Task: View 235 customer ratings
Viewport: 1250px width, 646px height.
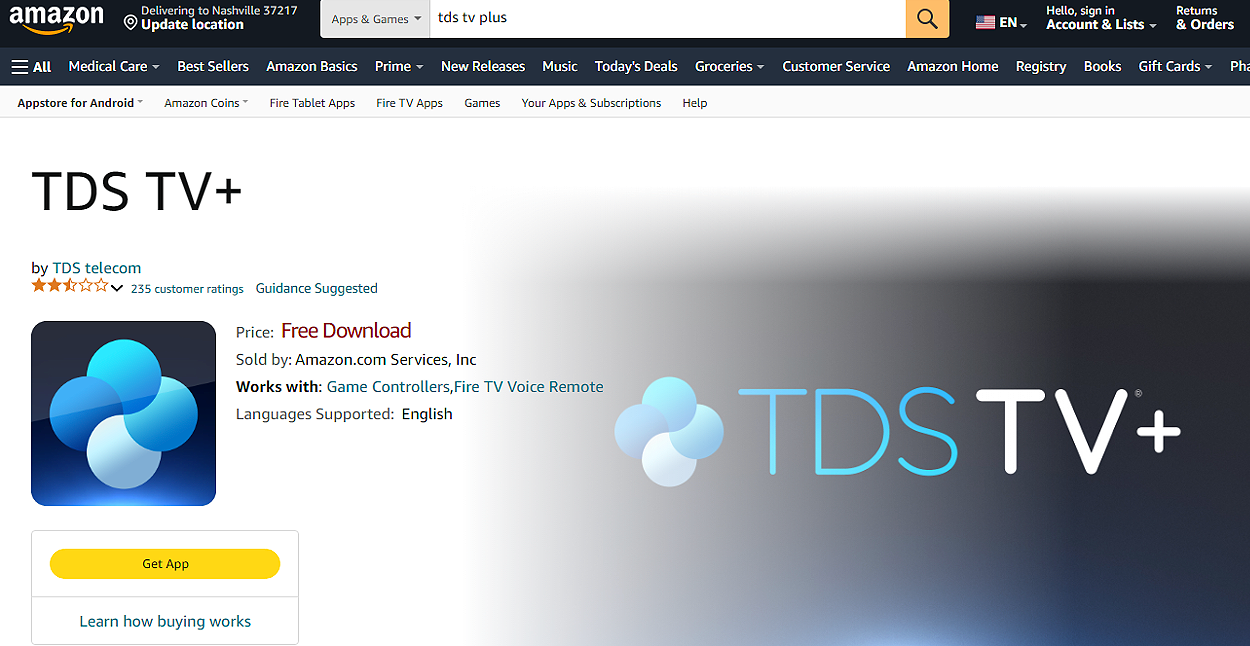Action: 187,288
